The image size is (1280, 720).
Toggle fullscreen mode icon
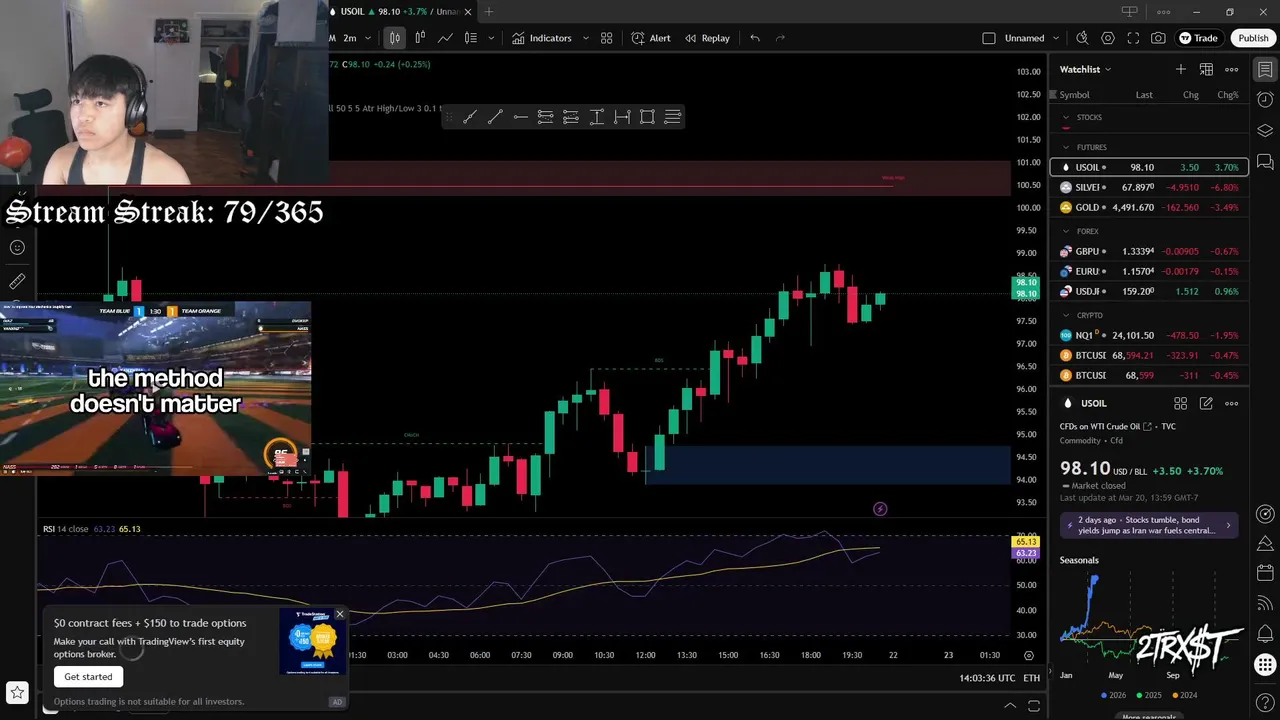click(1133, 38)
